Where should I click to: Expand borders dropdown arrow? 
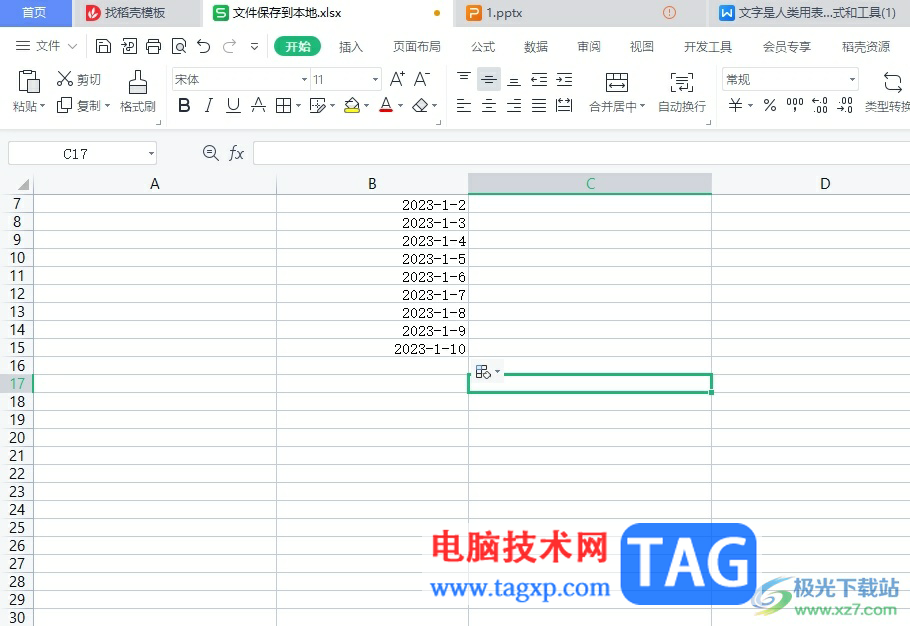point(298,106)
